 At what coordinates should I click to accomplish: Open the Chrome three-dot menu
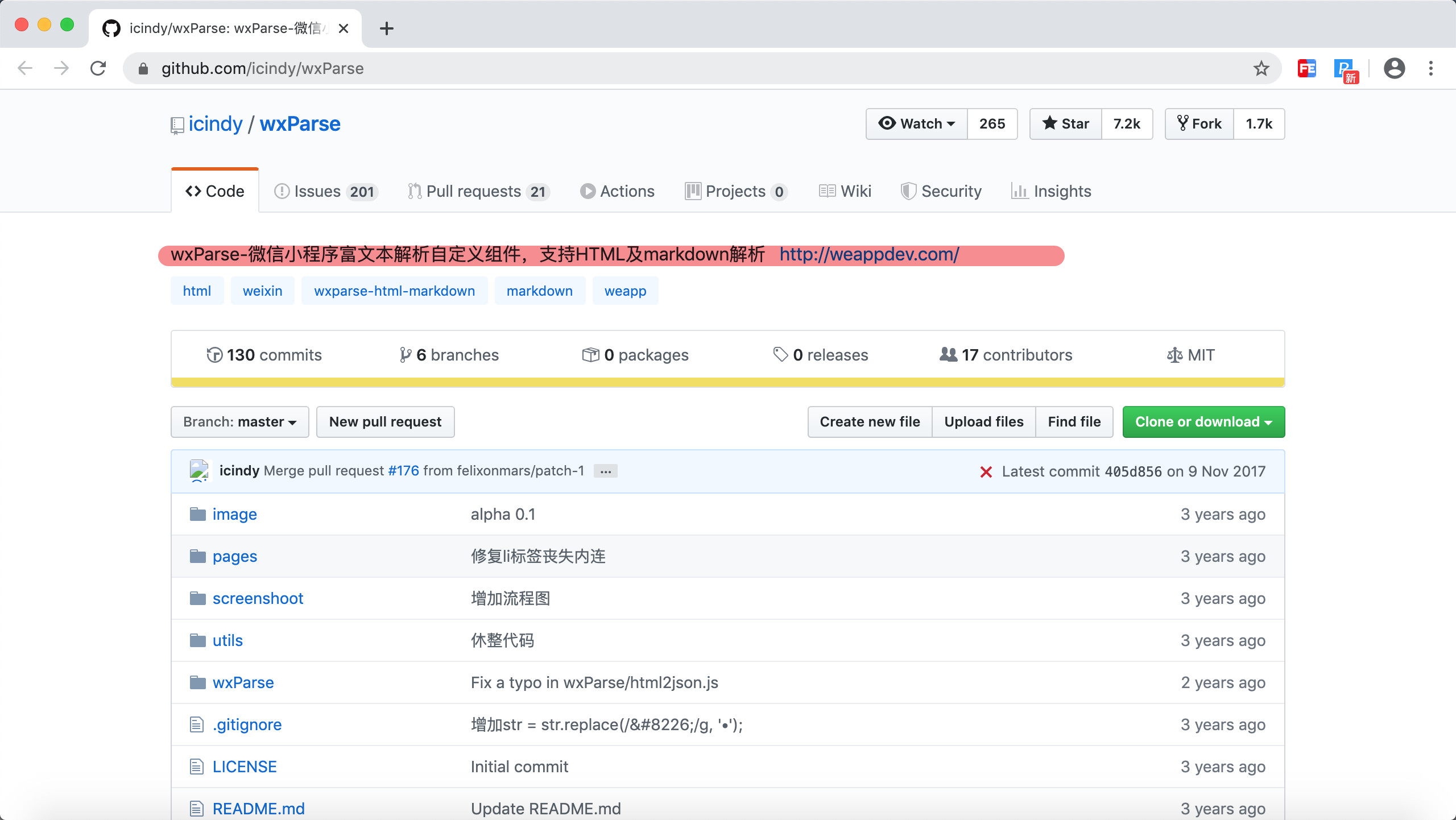tap(1431, 68)
